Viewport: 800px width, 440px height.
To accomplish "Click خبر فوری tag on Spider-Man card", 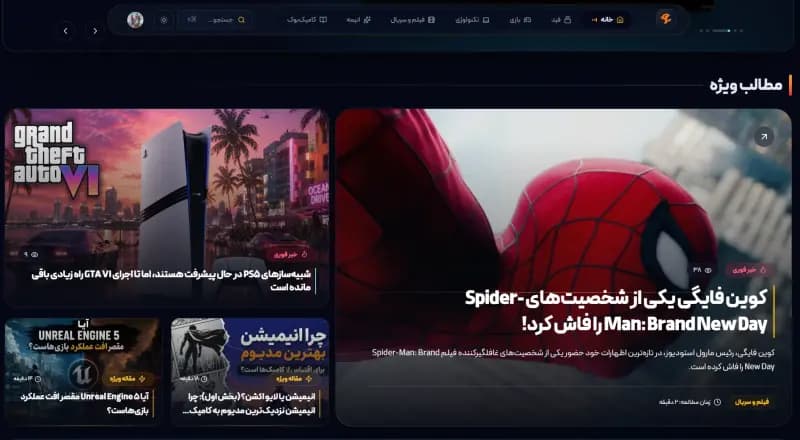I will click(749, 270).
